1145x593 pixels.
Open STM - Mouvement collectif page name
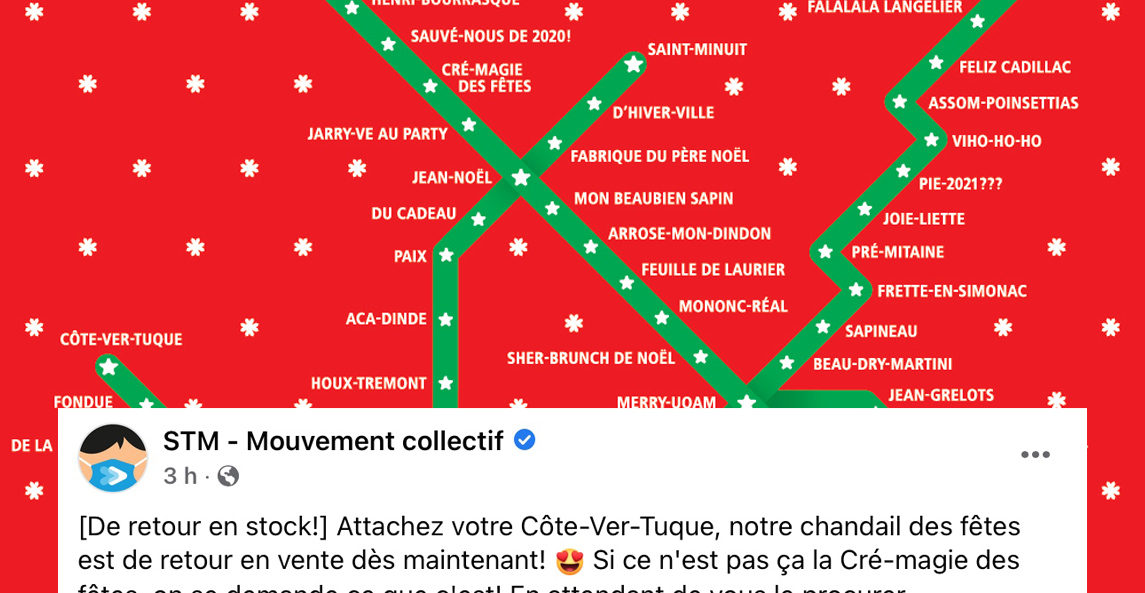coord(333,441)
